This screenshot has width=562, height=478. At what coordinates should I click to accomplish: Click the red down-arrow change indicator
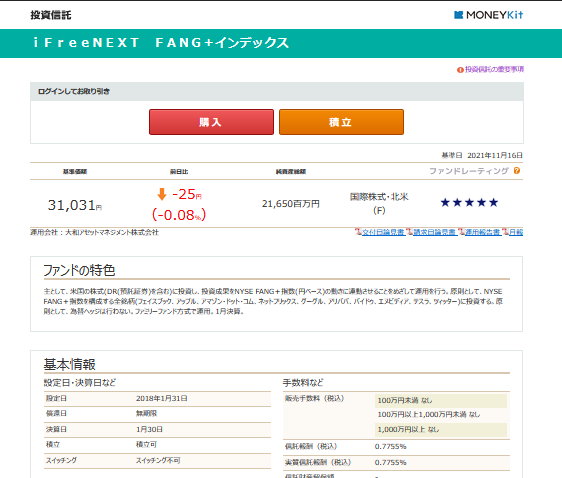162,194
